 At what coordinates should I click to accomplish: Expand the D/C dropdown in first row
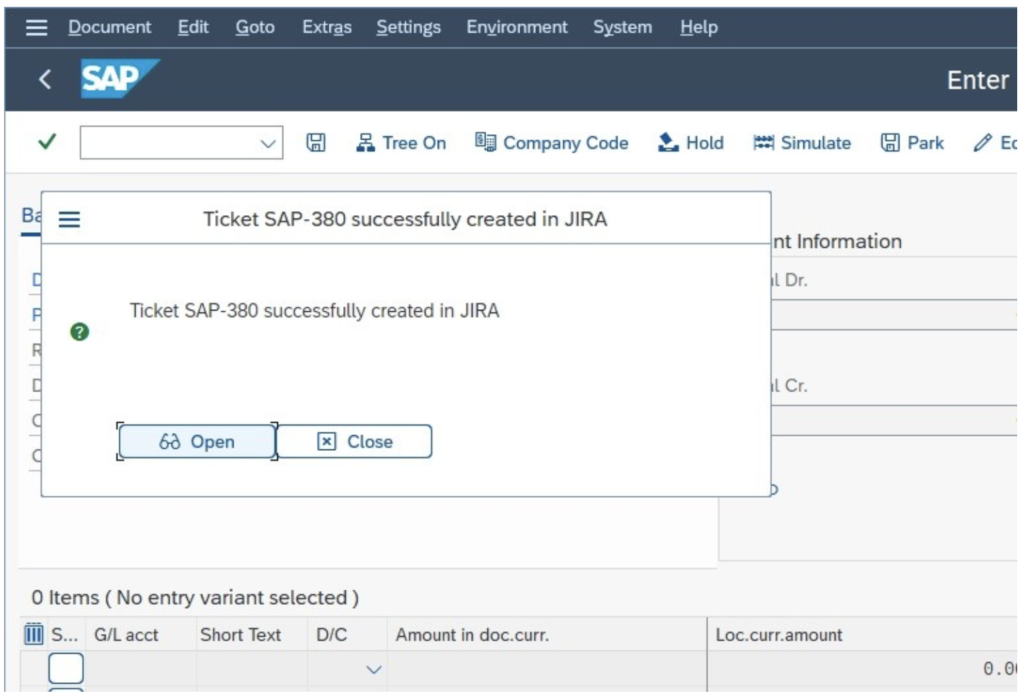[x=374, y=670]
